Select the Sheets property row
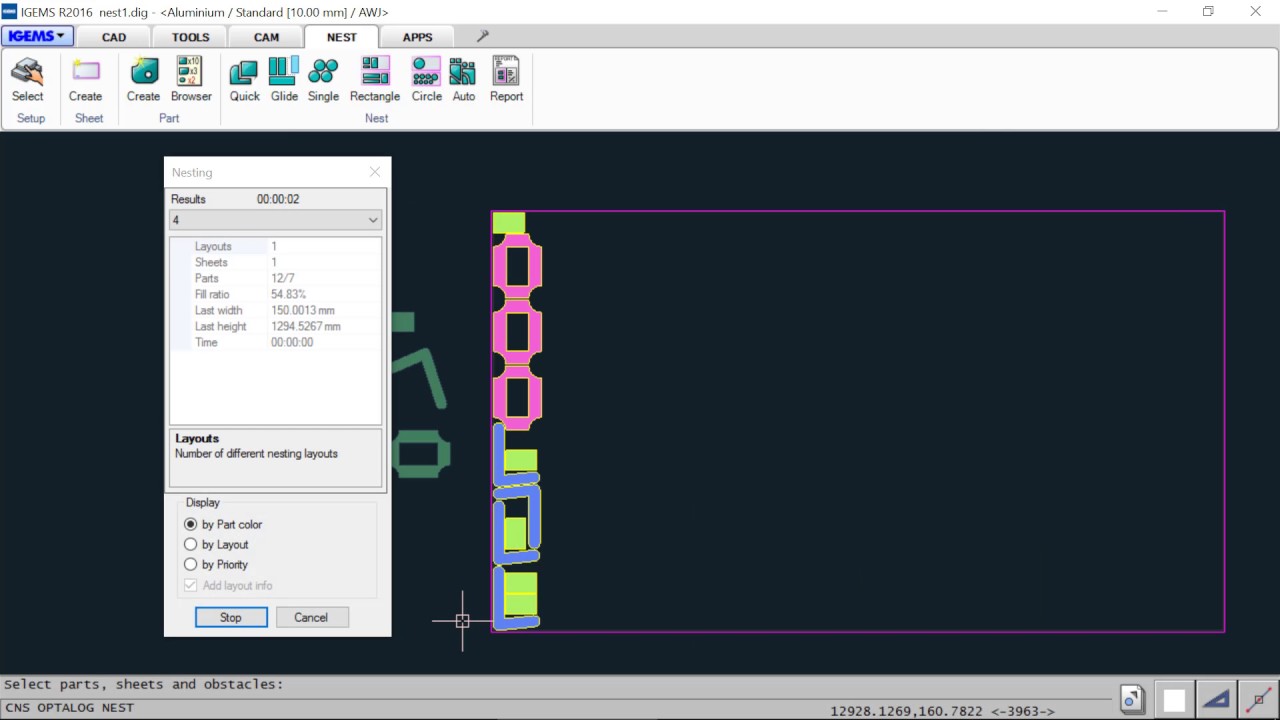 pyautogui.click(x=276, y=262)
